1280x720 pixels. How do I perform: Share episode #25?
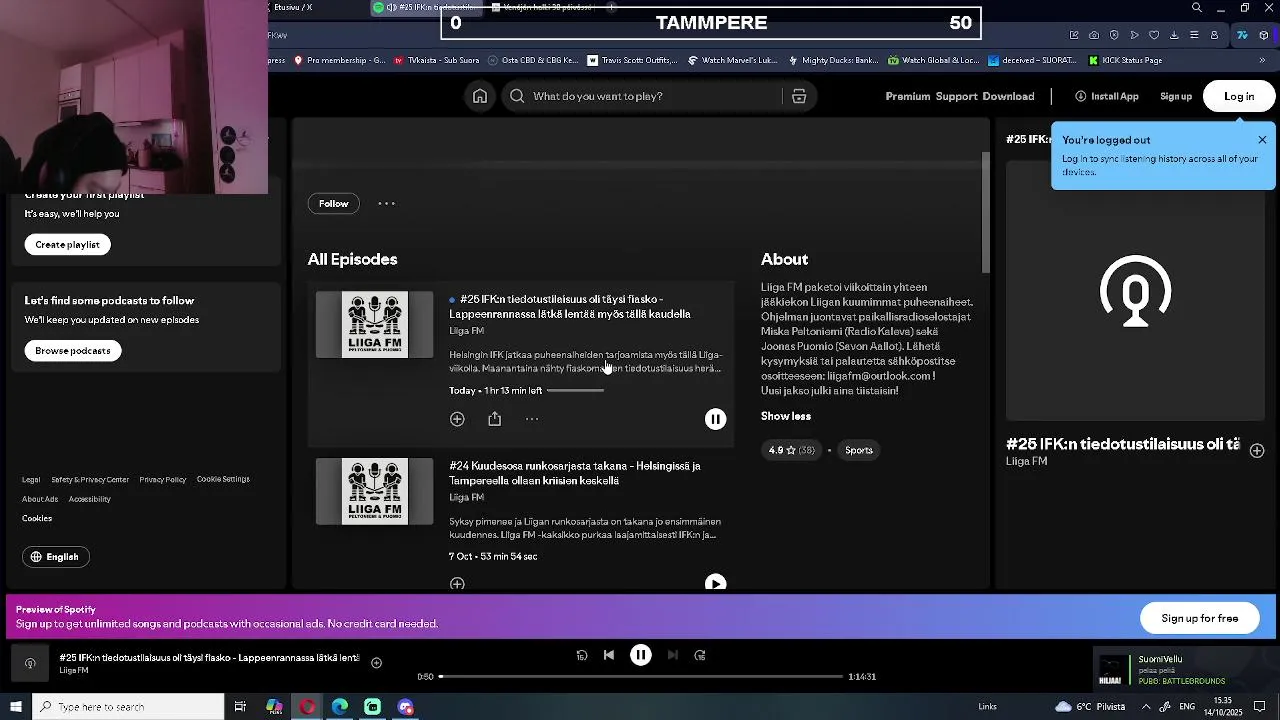pos(494,419)
